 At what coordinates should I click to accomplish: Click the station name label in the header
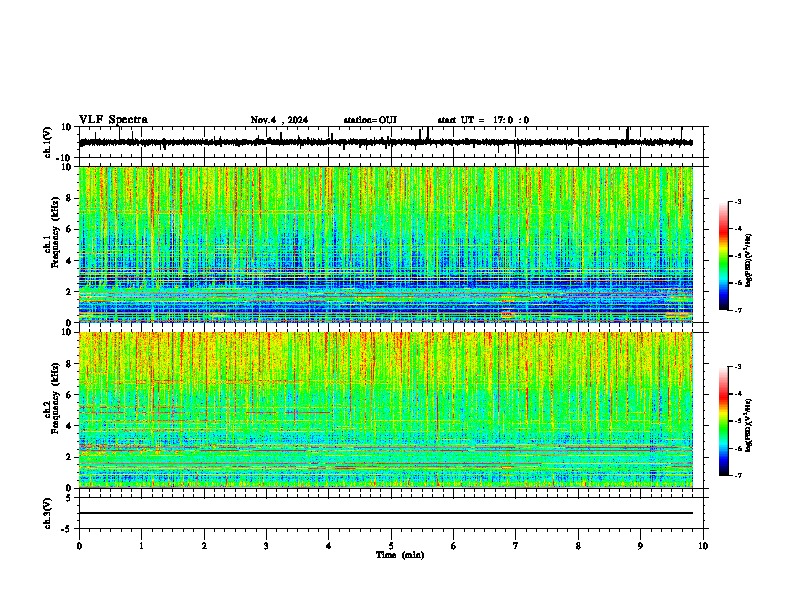coord(370,120)
